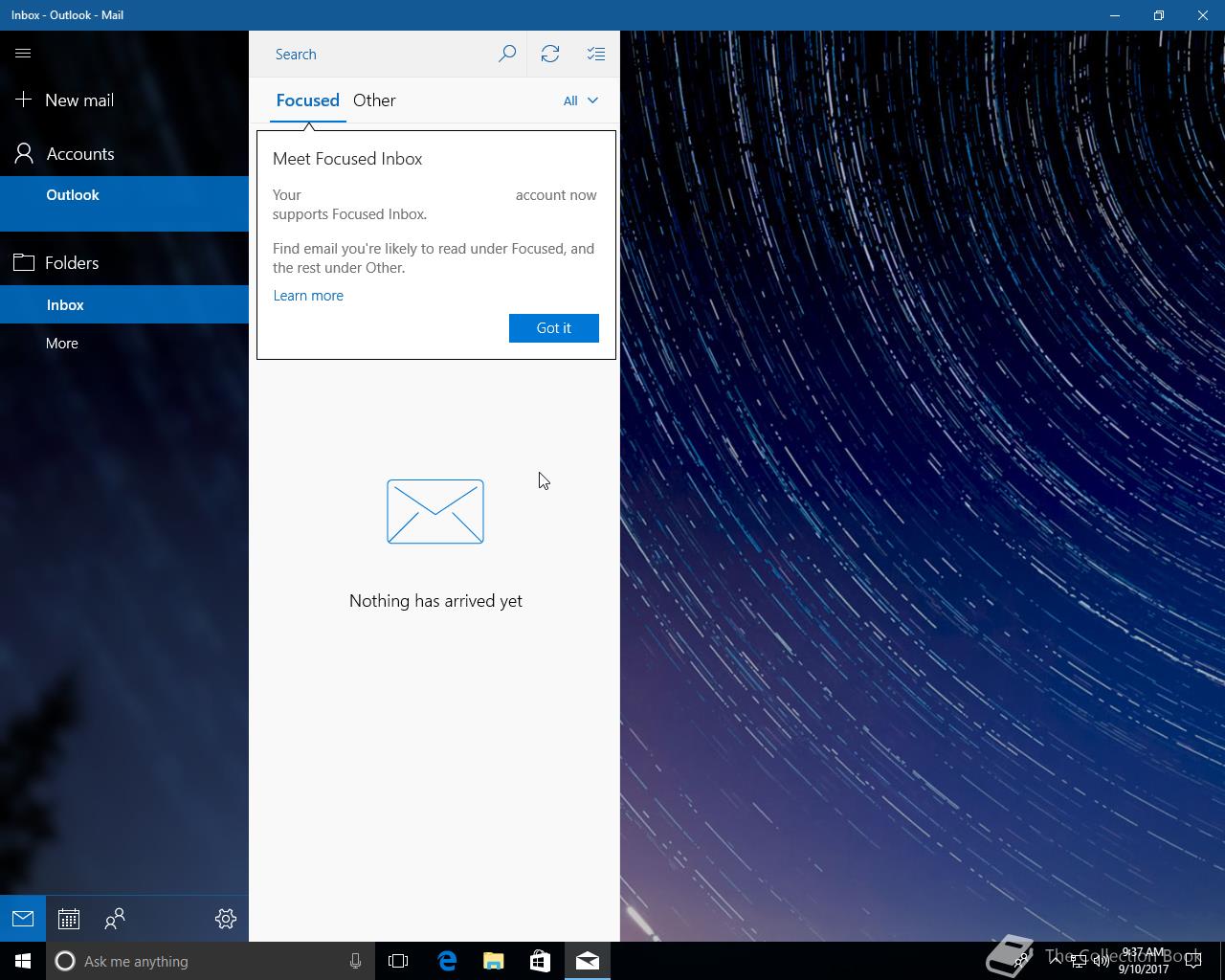Launch Microsoft Edge from taskbar
This screenshot has width=1225, height=980.
point(447,961)
